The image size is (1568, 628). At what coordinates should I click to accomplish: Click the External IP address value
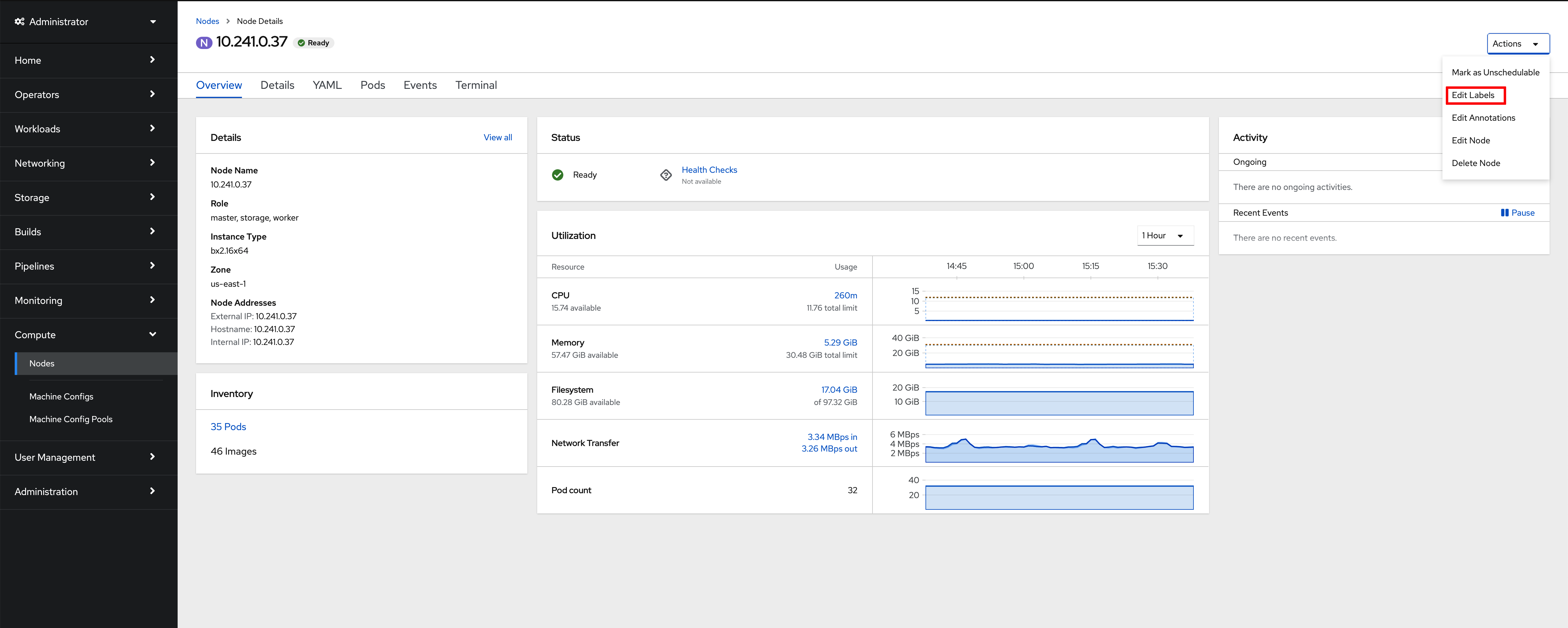coord(276,316)
